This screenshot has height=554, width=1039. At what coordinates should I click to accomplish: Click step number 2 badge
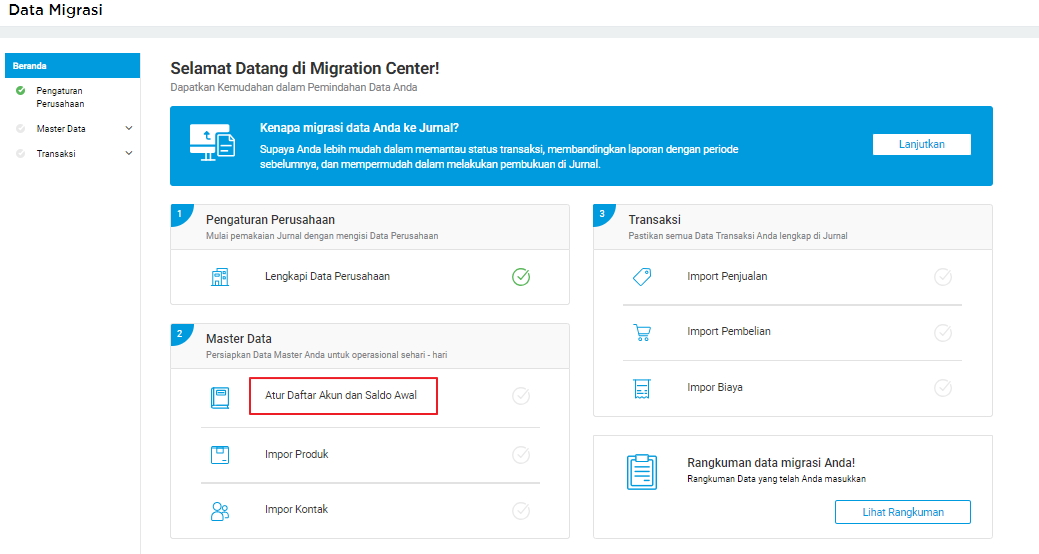[x=180, y=333]
